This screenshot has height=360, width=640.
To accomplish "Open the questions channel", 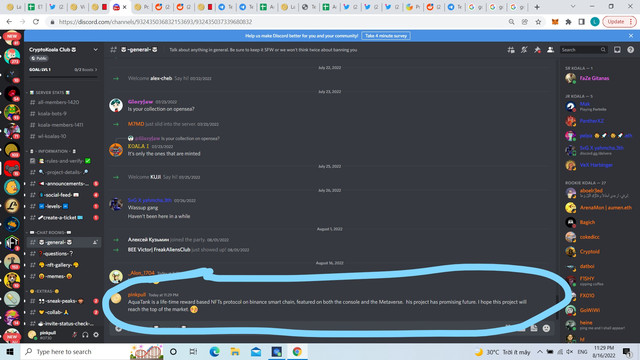I will tap(63, 253).
